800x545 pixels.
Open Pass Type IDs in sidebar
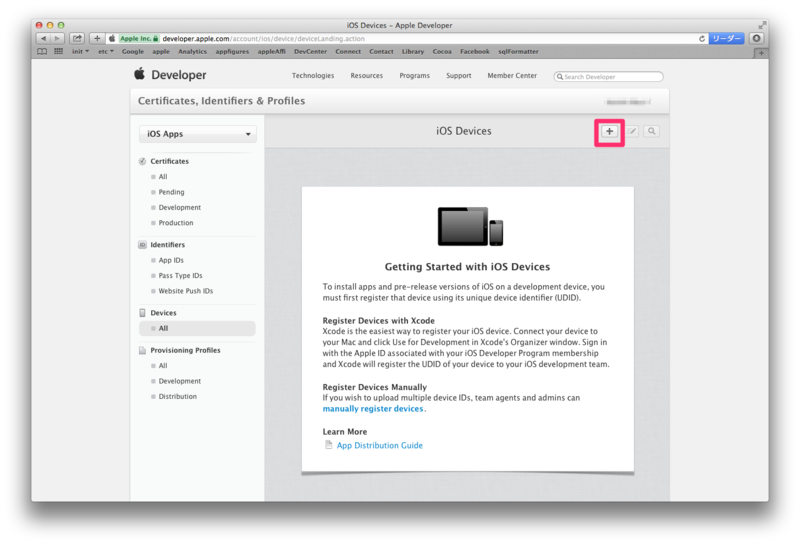click(181, 276)
